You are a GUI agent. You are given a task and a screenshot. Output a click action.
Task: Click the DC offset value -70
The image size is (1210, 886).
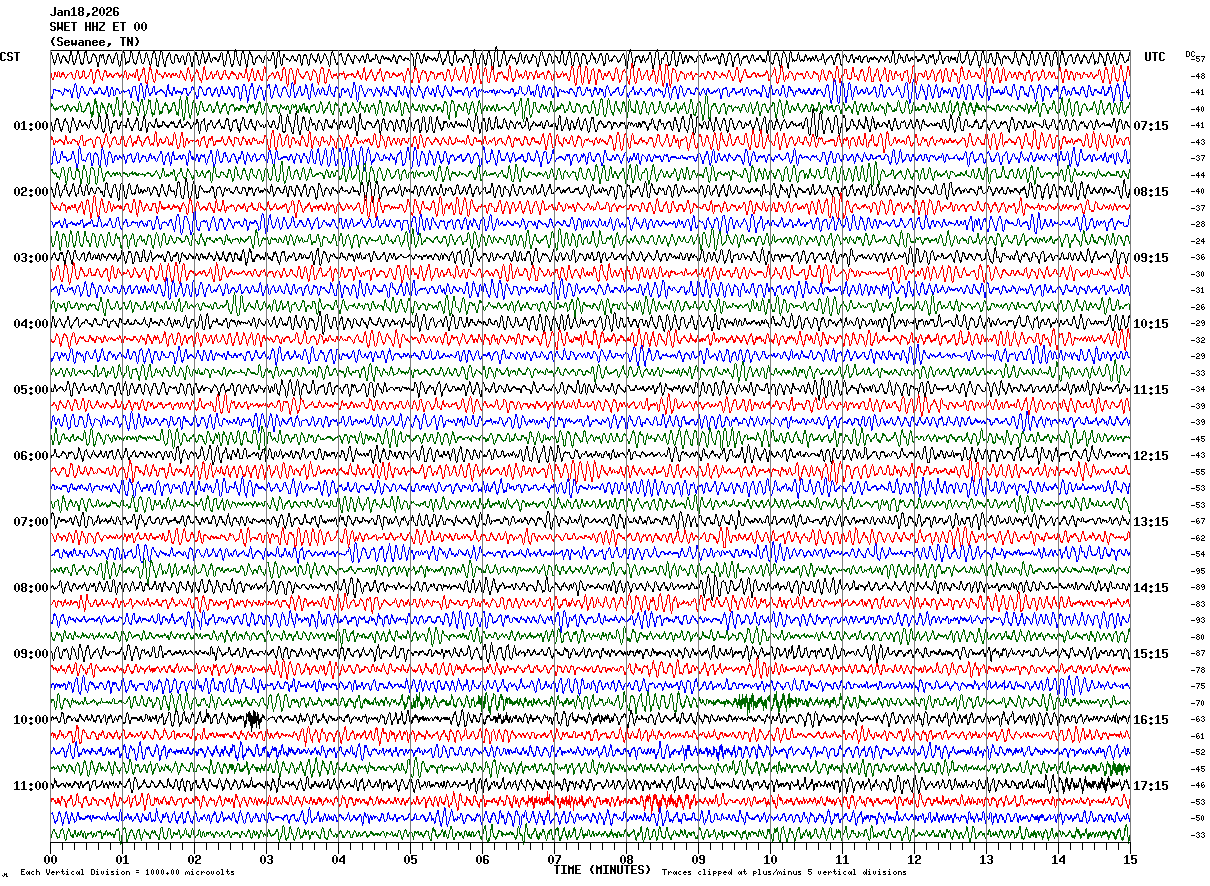tap(1198, 703)
